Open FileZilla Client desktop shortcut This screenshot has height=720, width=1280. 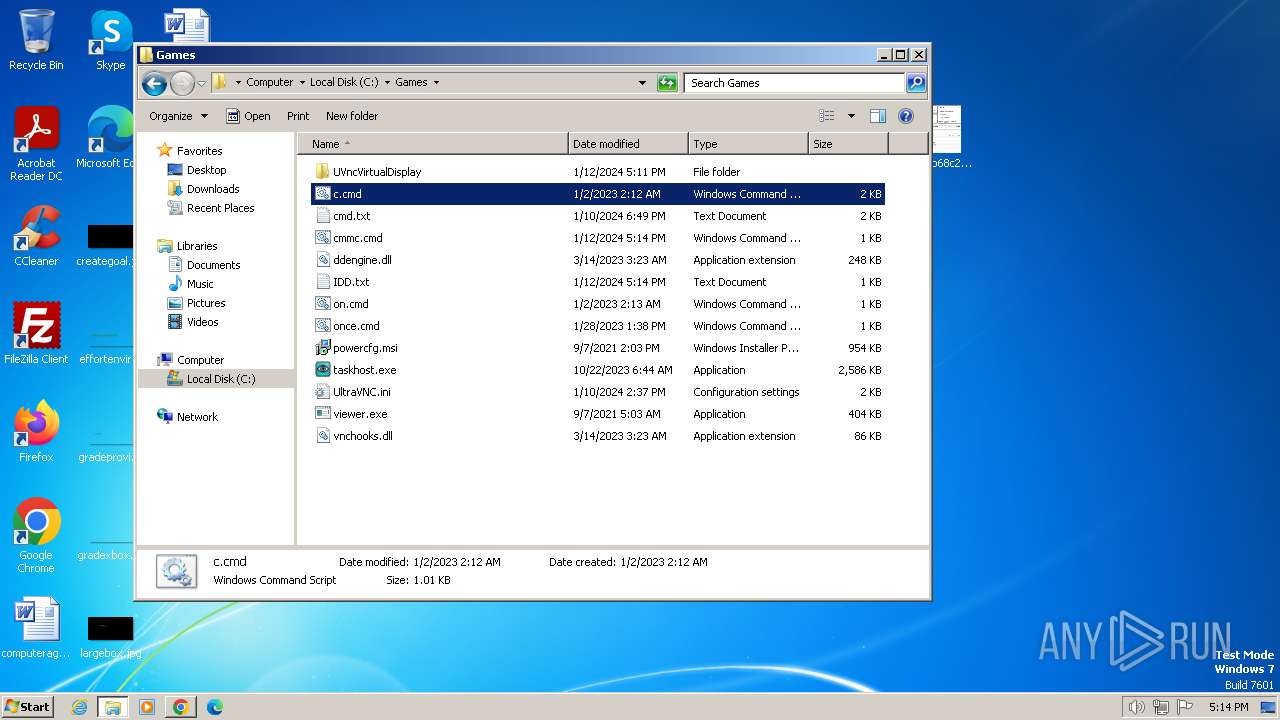(36, 333)
